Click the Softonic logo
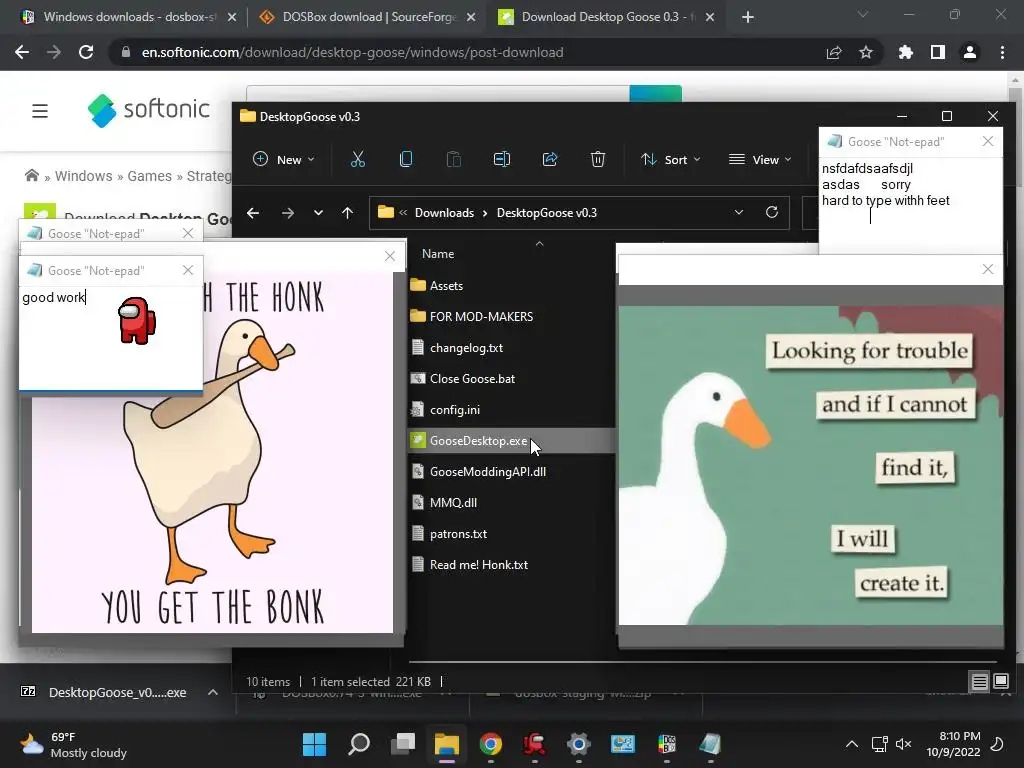Image resolution: width=1024 pixels, height=768 pixels. click(149, 110)
